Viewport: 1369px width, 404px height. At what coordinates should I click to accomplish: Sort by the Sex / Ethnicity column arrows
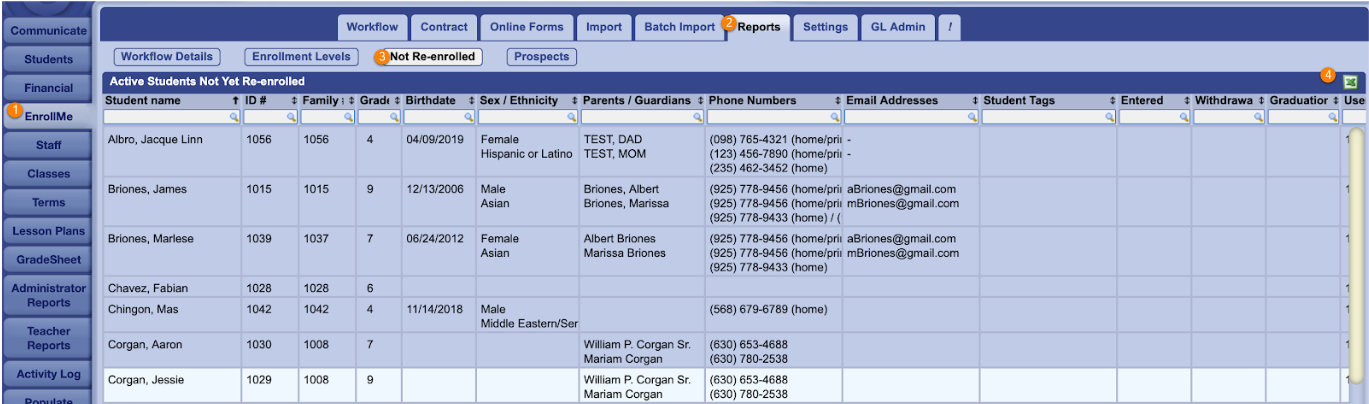(x=574, y=101)
